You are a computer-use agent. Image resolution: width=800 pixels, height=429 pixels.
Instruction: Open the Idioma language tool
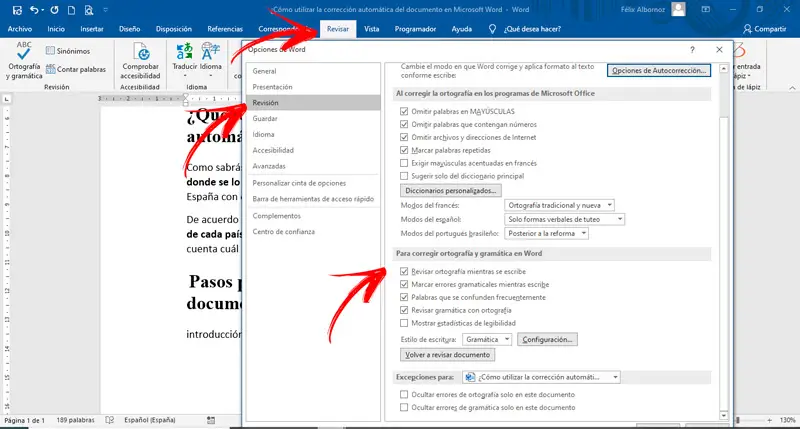(211, 59)
